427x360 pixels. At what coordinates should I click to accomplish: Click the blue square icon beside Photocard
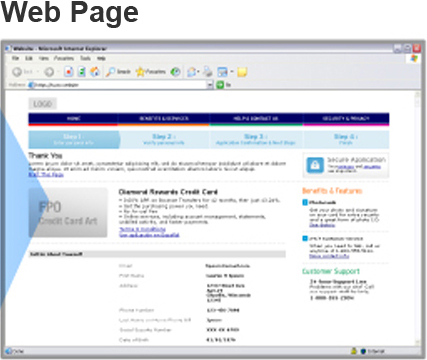(305, 202)
